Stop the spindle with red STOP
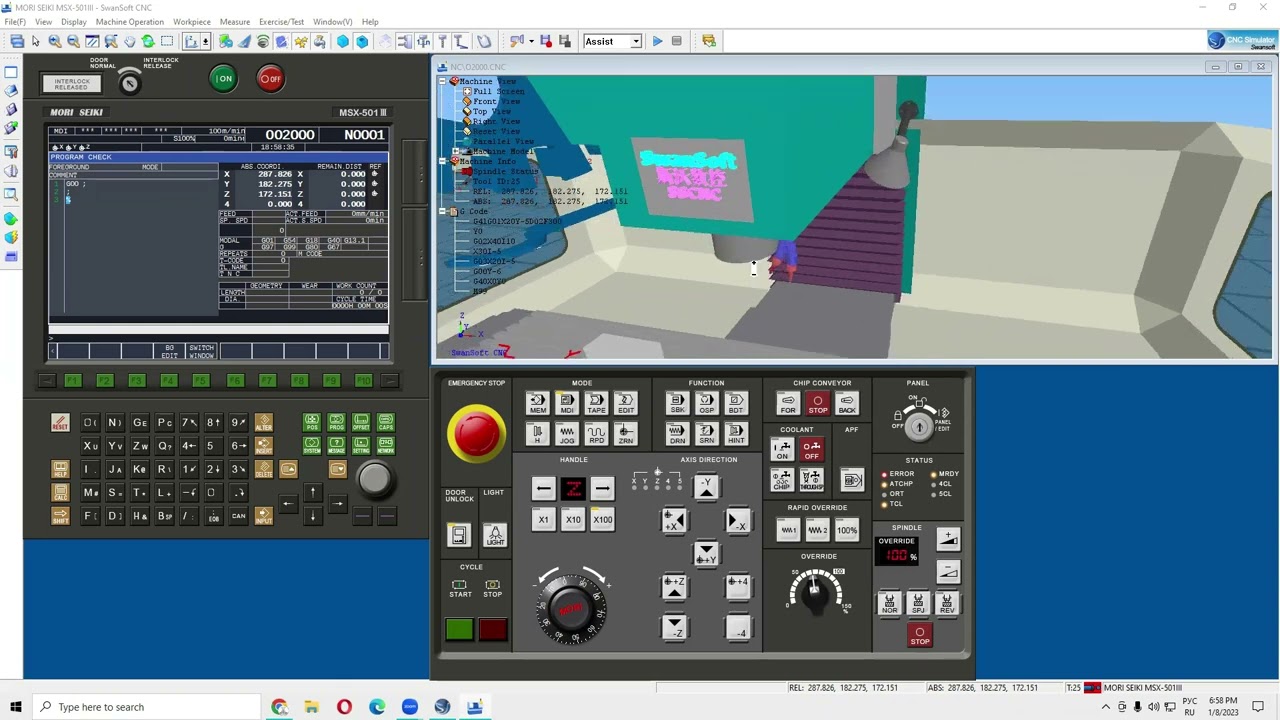 (x=920, y=636)
